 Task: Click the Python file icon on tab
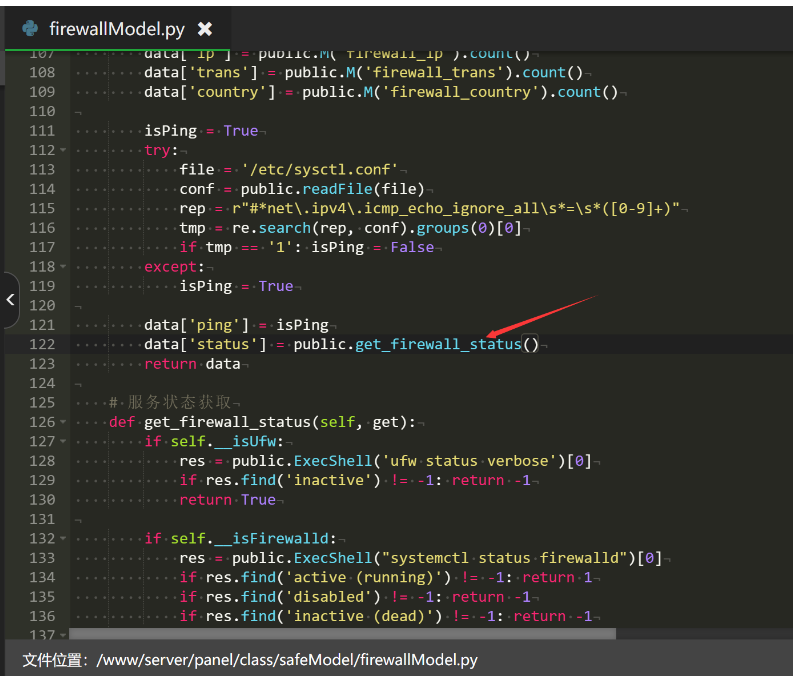[30, 28]
